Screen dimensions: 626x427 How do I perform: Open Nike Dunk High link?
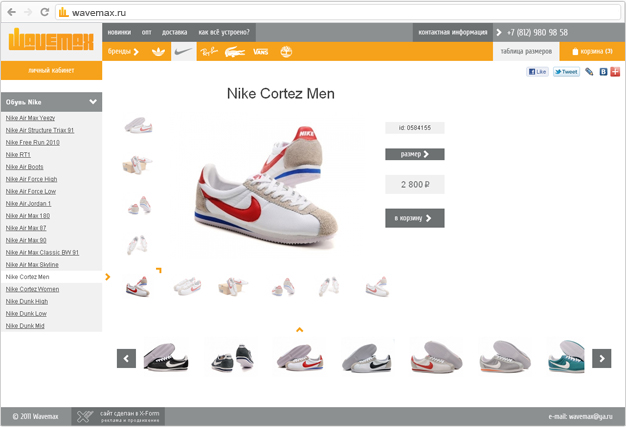[27, 302]
